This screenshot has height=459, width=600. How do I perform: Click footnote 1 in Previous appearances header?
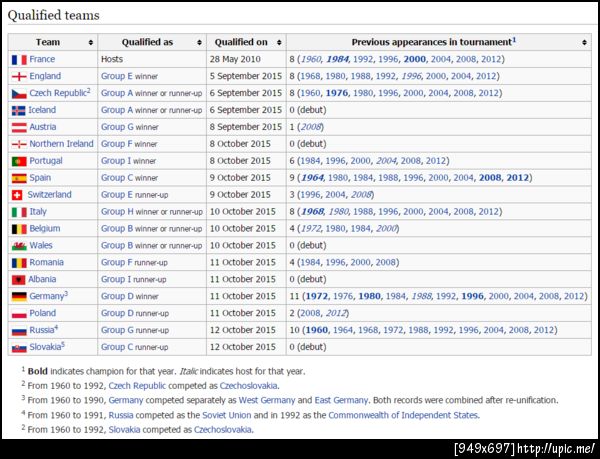click(514, 39)
